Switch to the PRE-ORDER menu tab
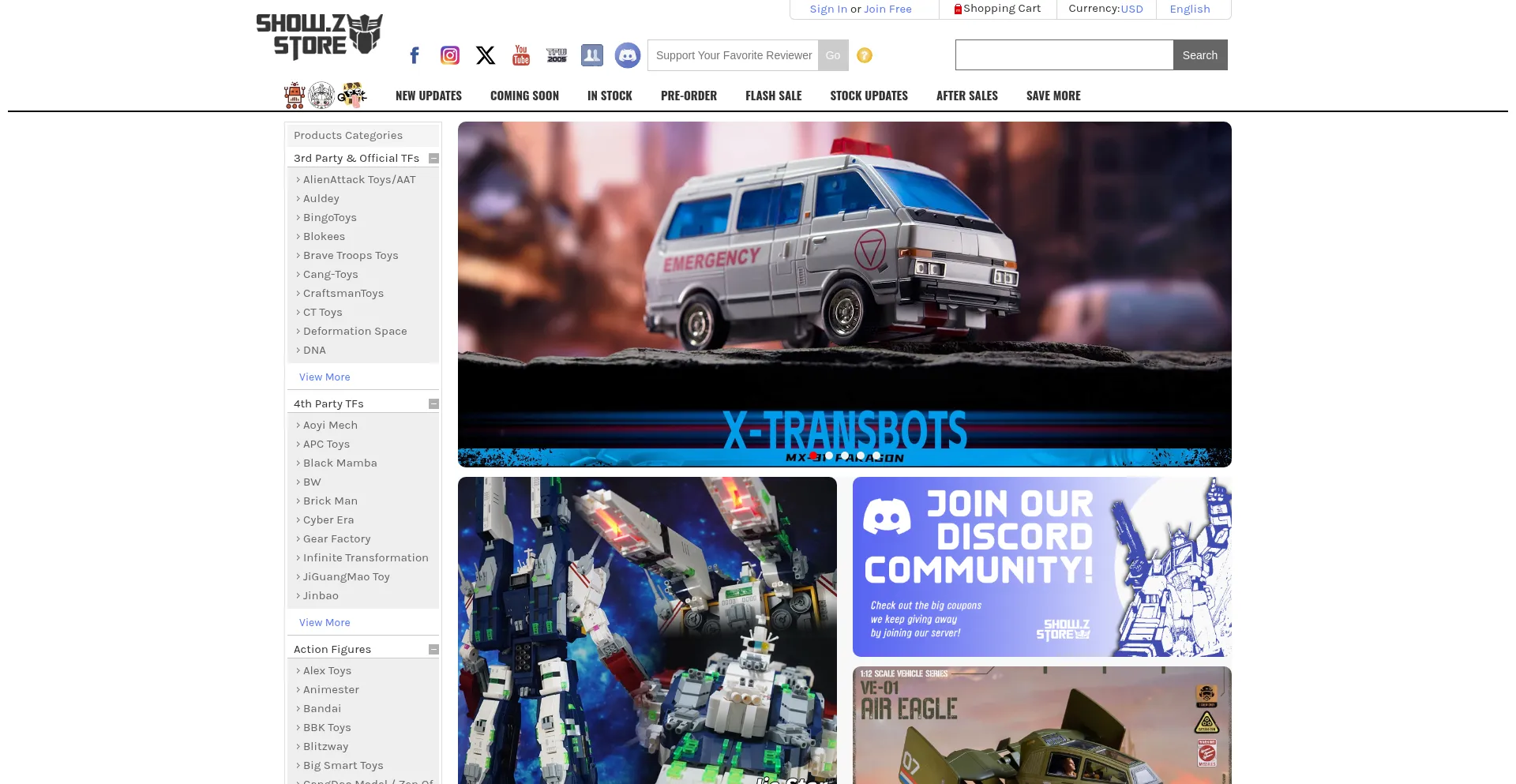This screenshot has width=1516, height=784. 688,95
